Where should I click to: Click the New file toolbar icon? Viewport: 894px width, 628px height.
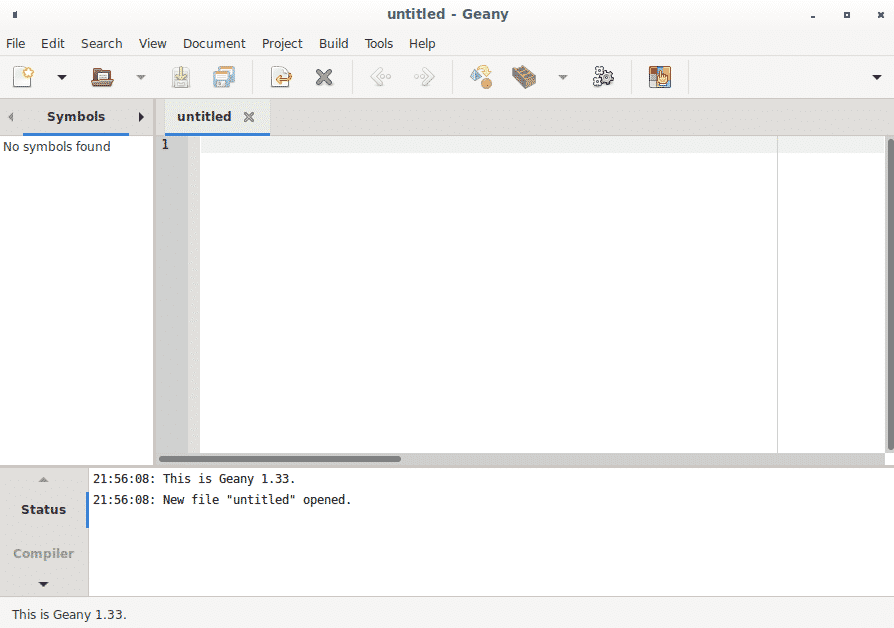pos(23,77)
